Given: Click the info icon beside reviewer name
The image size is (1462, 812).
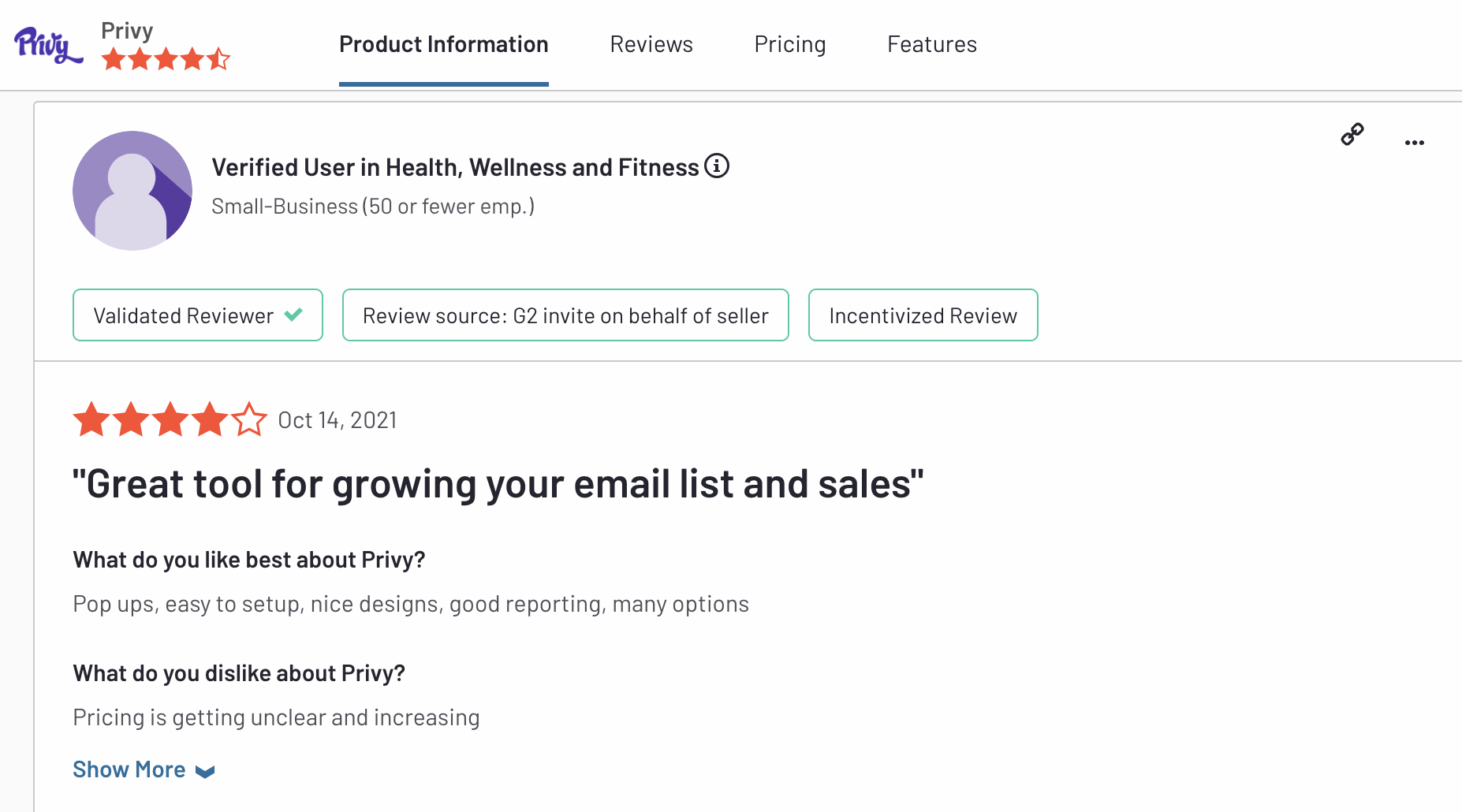Looking at the screenshot, I should [717, 166].
